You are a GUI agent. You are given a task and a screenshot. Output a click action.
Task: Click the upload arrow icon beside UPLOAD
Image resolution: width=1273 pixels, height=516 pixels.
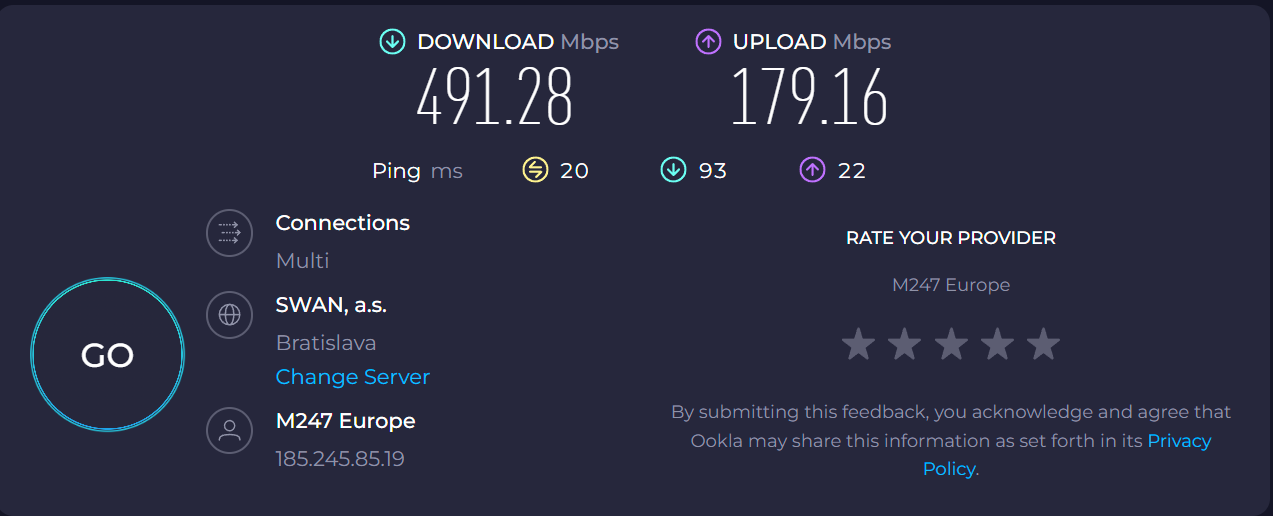(708, 42)
